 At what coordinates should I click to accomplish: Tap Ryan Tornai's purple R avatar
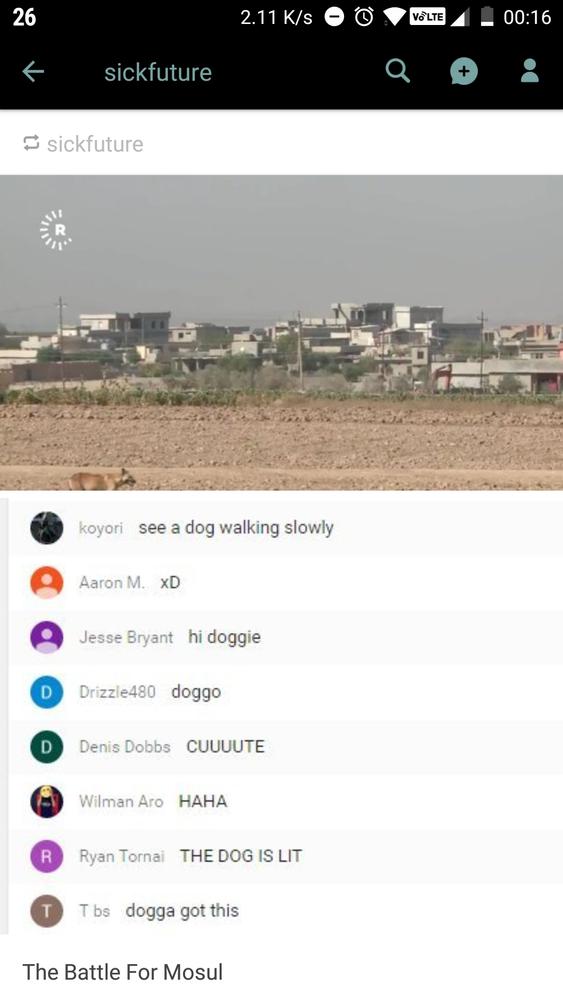[47, 857]
